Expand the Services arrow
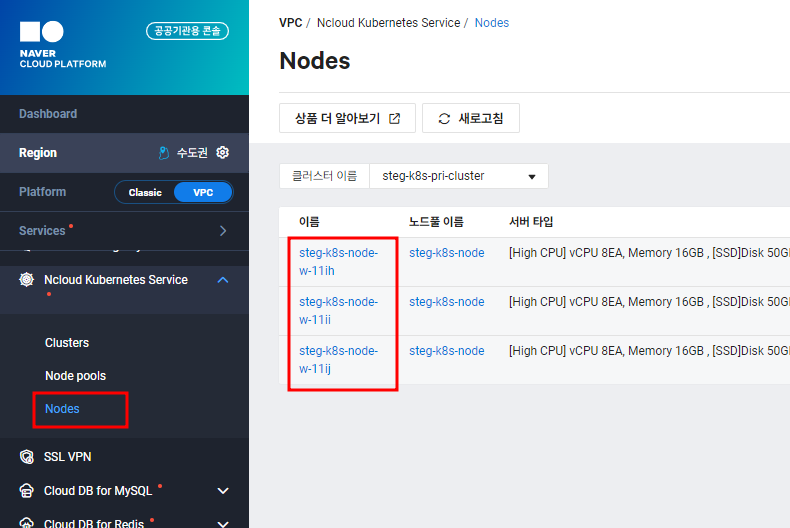This screenshot has width=790, height=528. click(223, 231)
